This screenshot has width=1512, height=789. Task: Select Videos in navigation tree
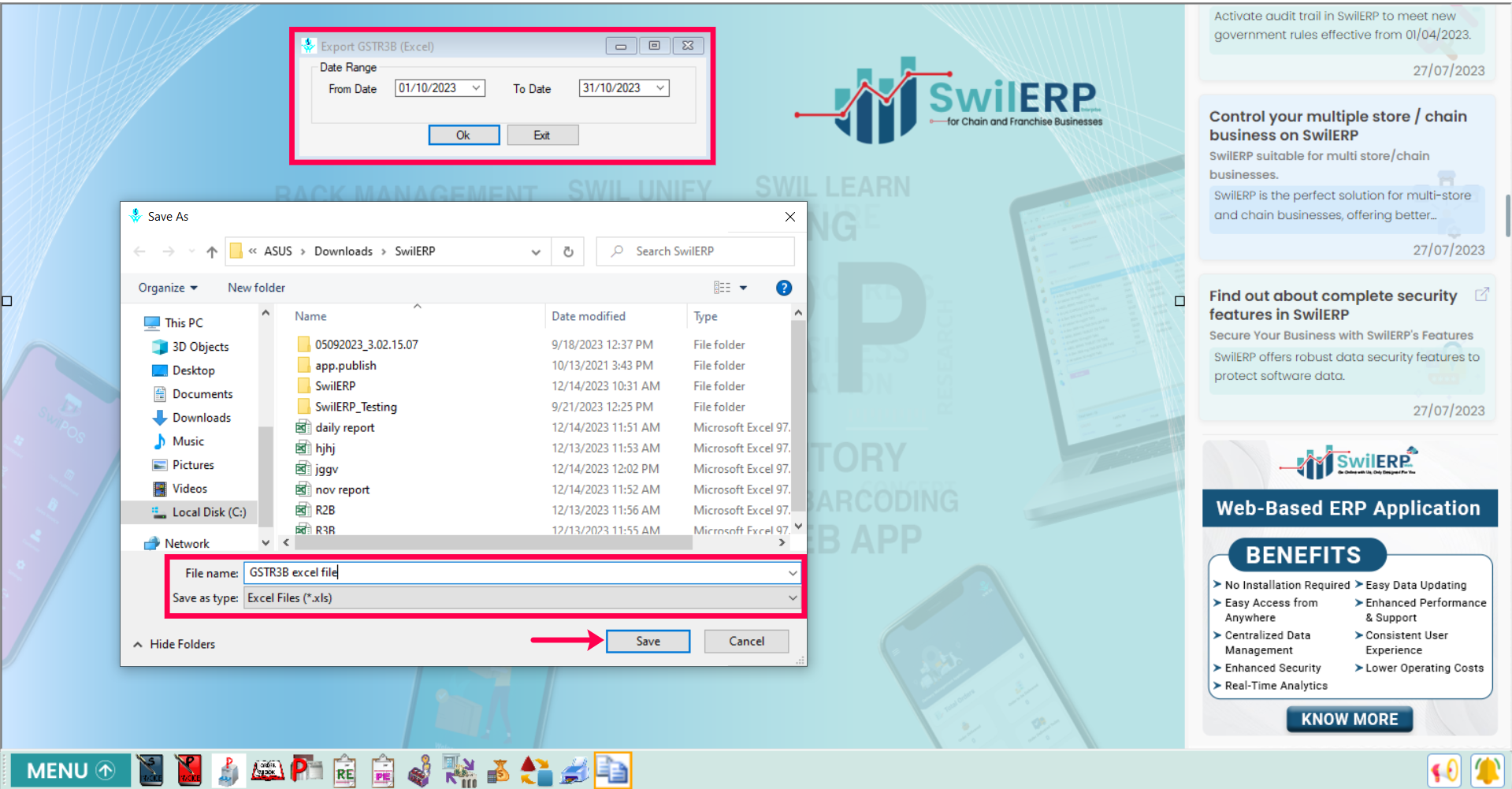[180, 489]
